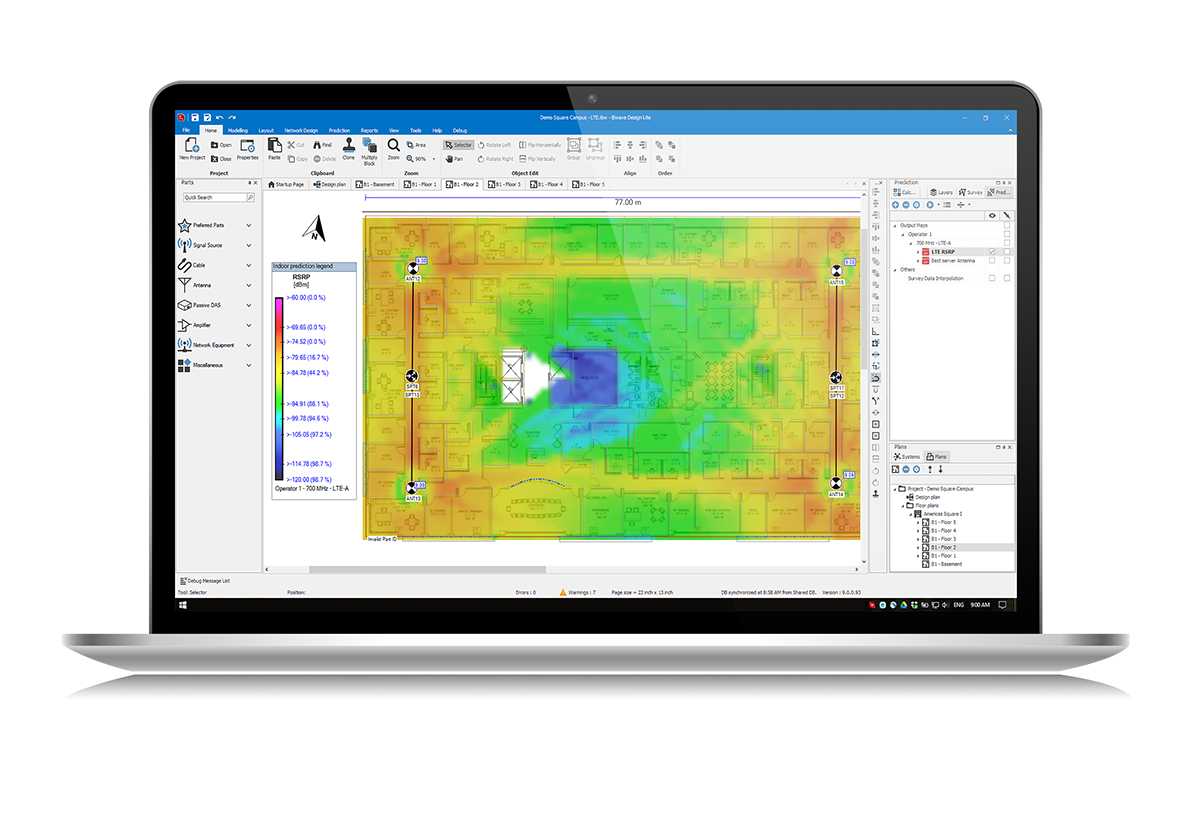Image resolution: width=1200 pixels, height=815 pixels.
Task: Click Save icon in the title bar
Action: [194, 117]
